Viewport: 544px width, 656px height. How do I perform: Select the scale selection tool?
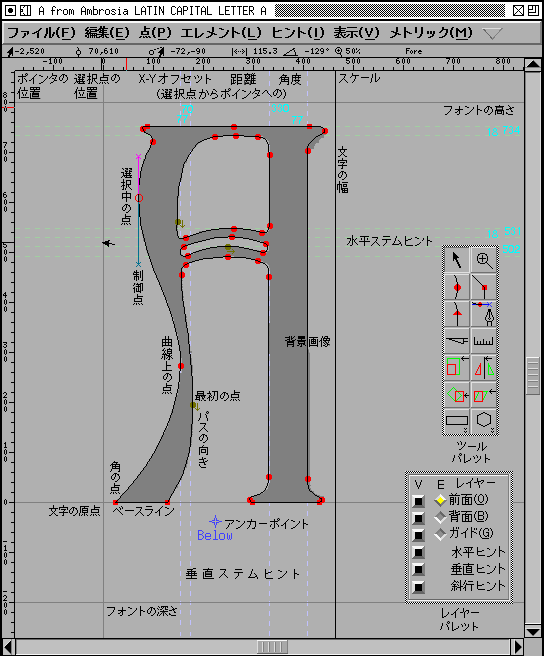point(457,367)
